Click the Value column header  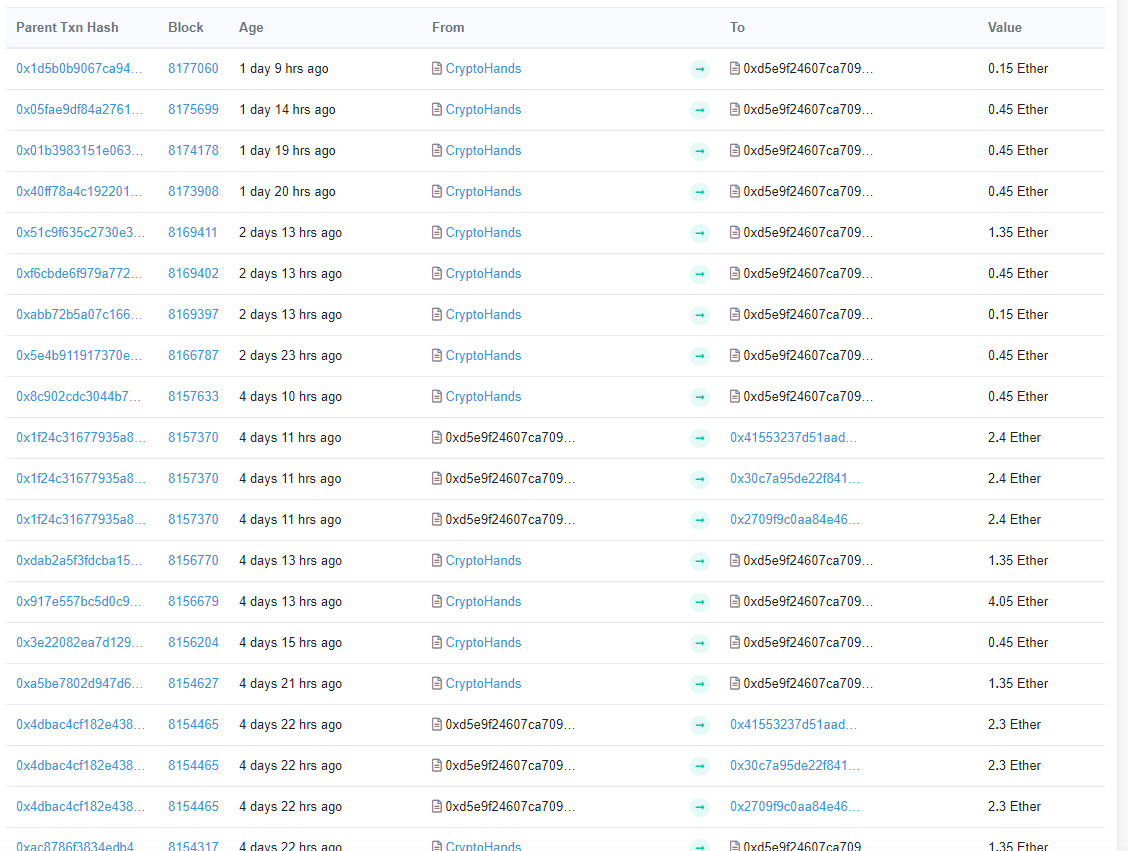(1004, 27)
